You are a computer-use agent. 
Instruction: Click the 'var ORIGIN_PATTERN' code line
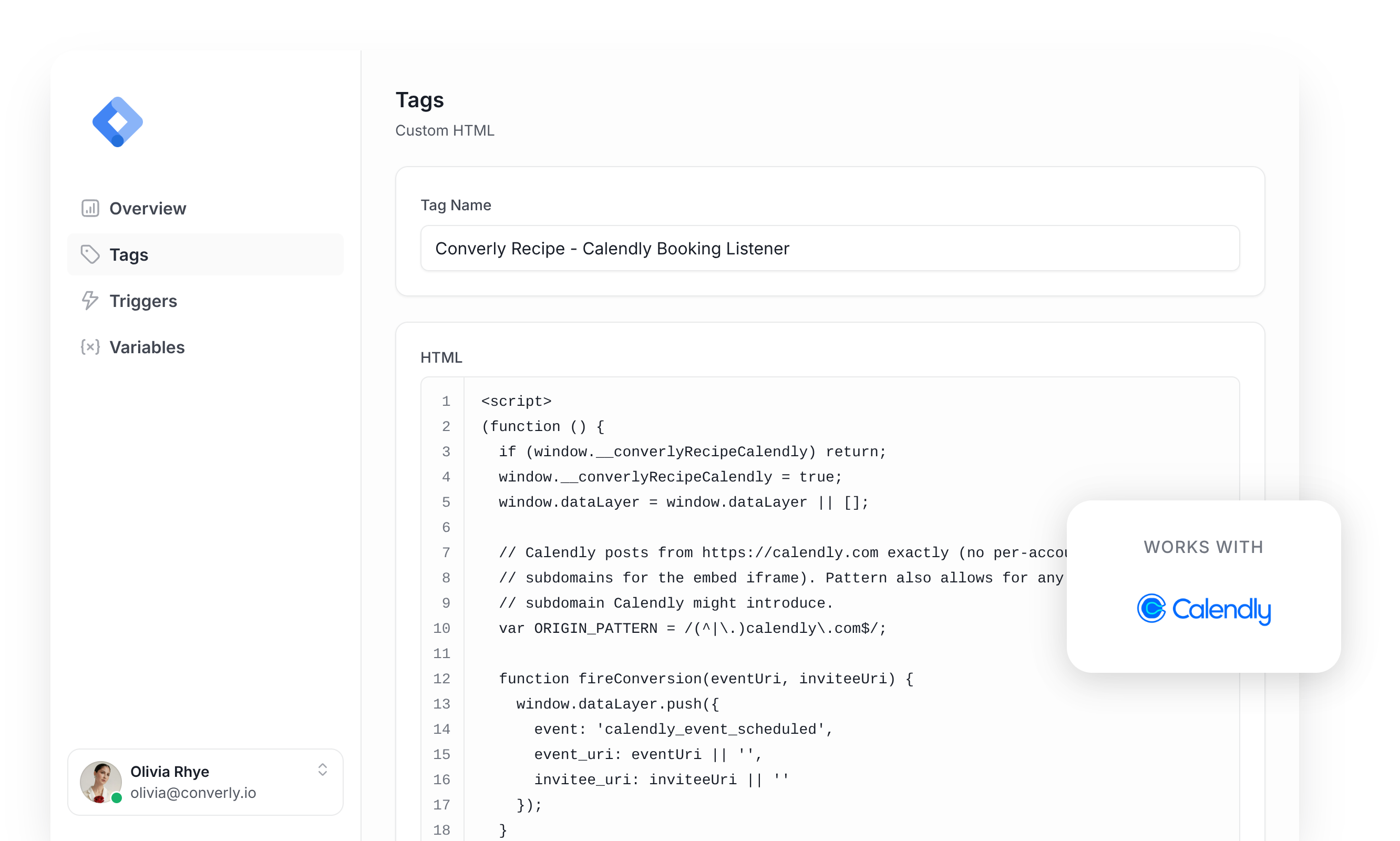692,628
